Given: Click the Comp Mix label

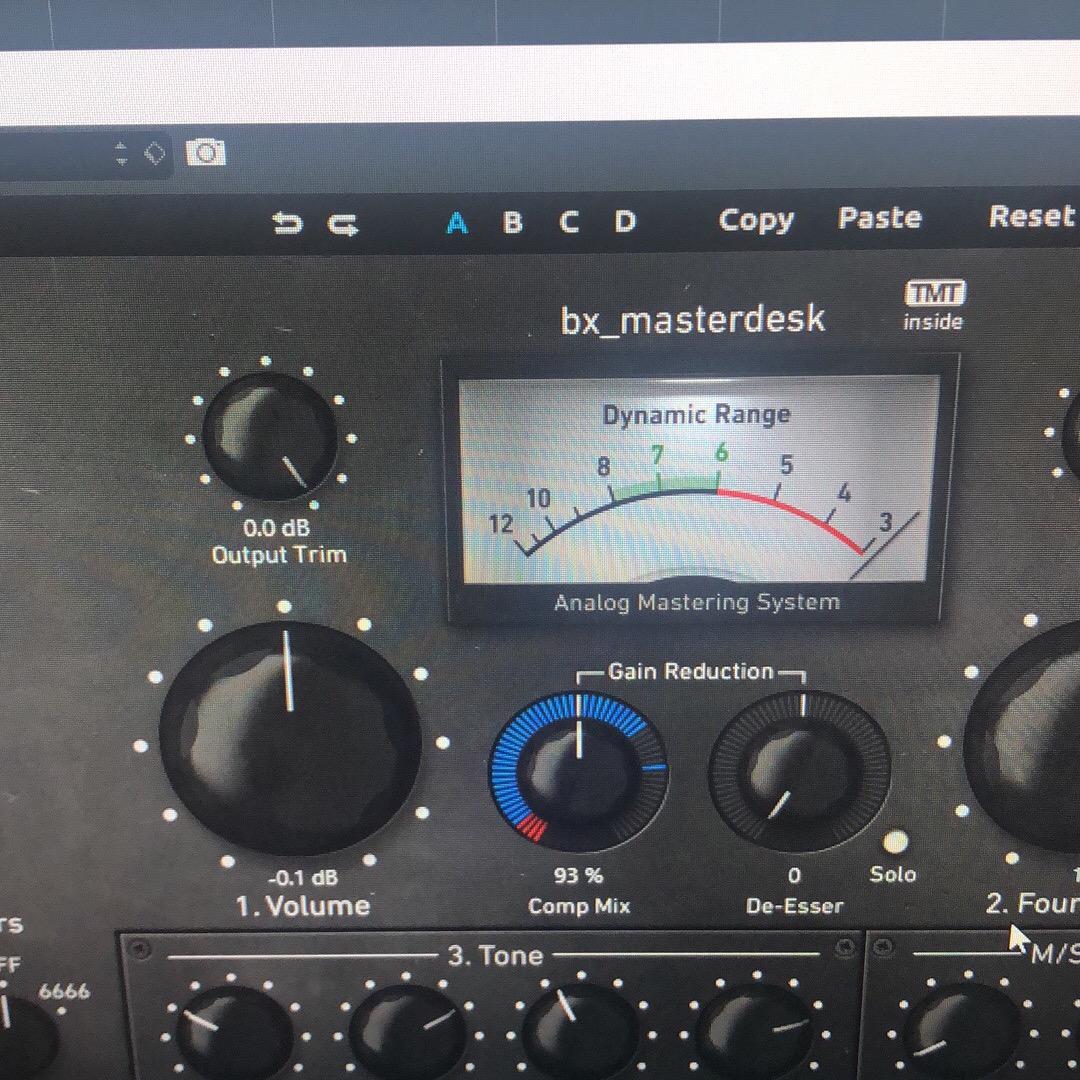Looking at the screenshot, I should tap(579, 906).
